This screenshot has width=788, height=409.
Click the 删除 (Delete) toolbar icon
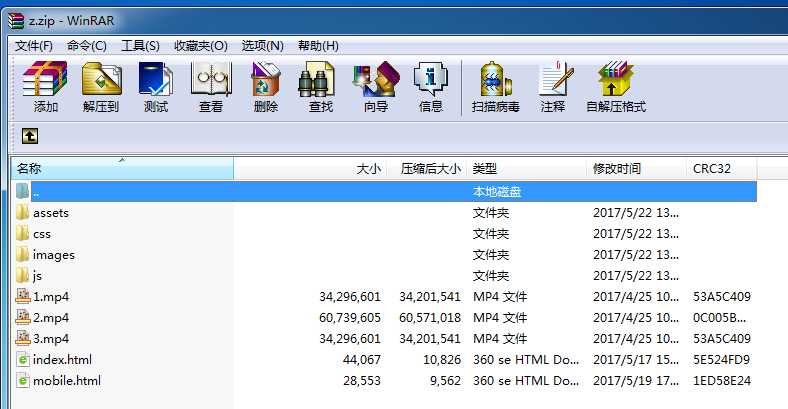(x=266, y=79)
